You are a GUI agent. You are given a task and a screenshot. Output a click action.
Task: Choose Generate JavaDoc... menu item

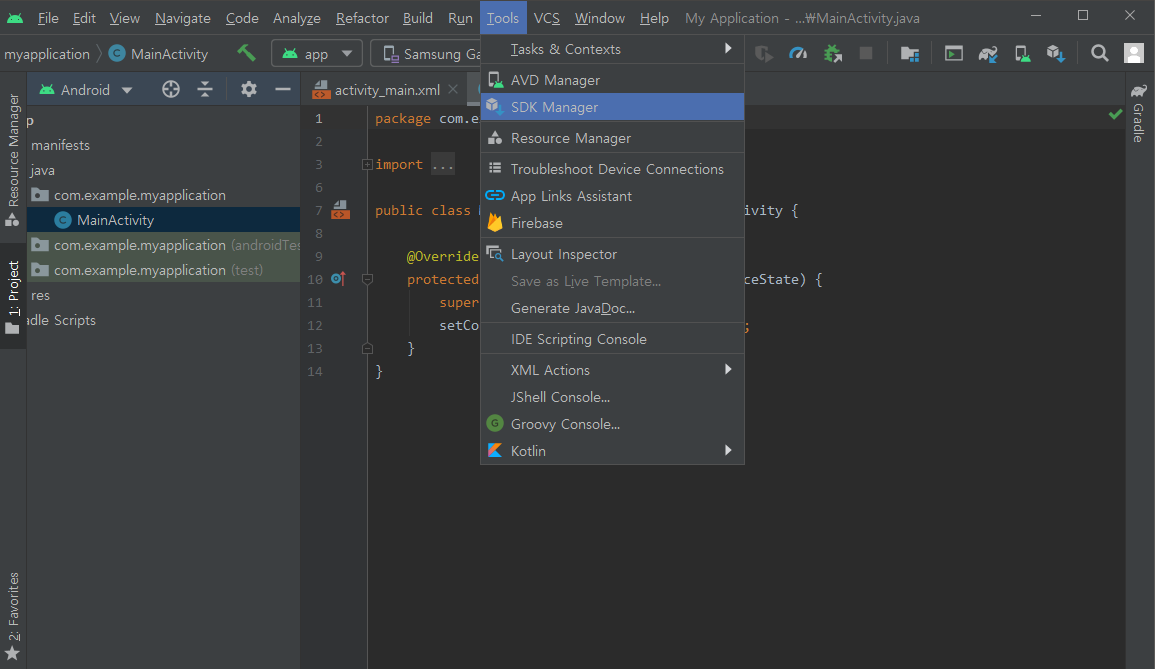pos(612,308)
